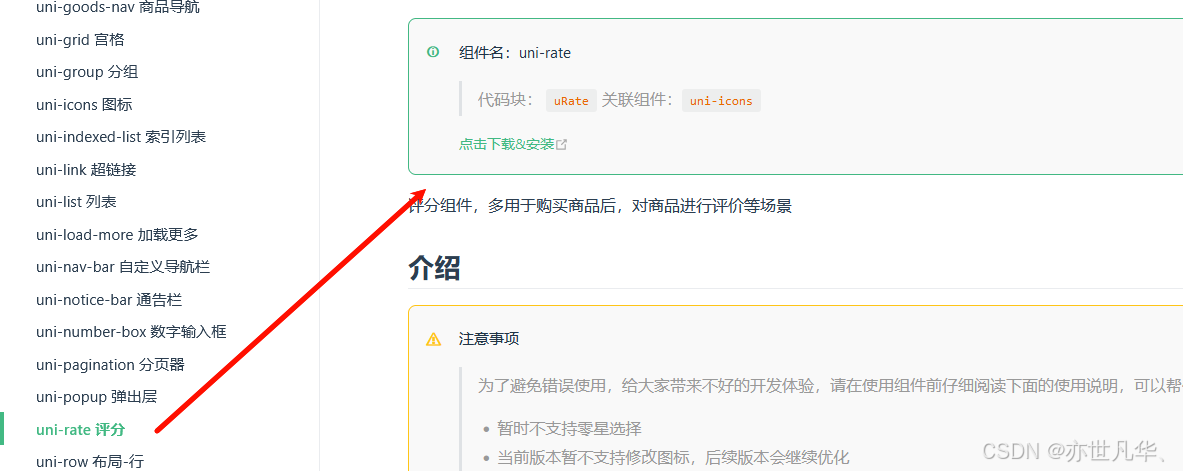The image size is (1183, 471).
Task: Go to uni-group 分组 page
Action: pyautogui.click(x=87, y=72)
